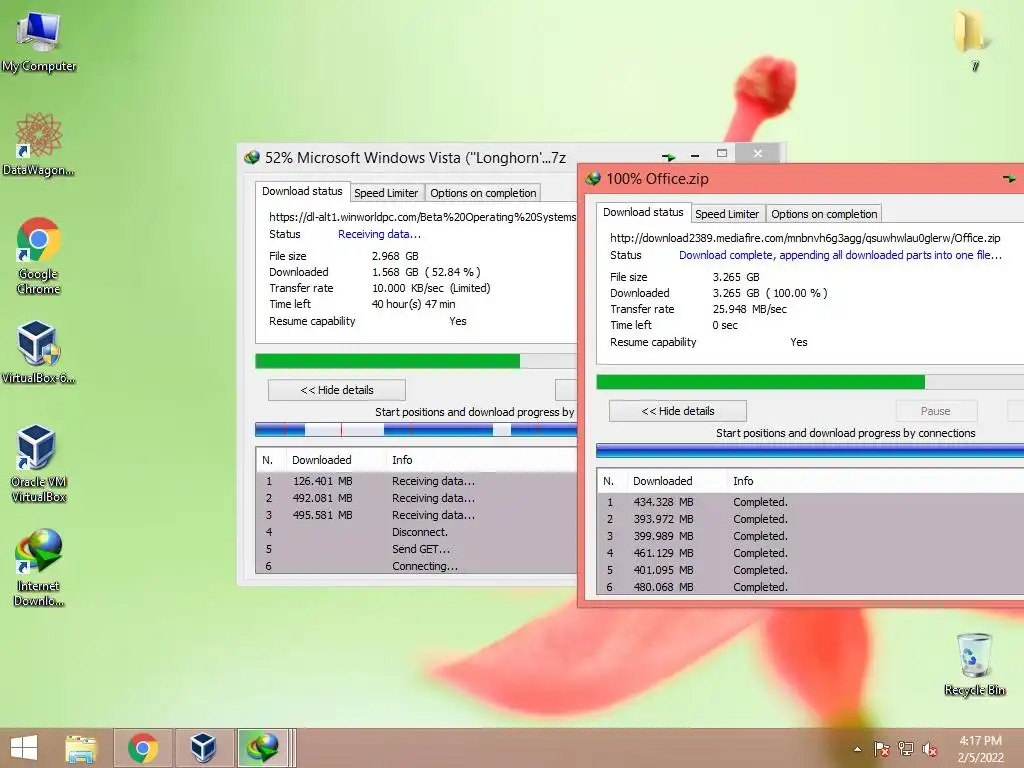Select the Internet Download Manager taskbar button
This screenshot has width=1024, height=768.
click(x=263, y=748)
